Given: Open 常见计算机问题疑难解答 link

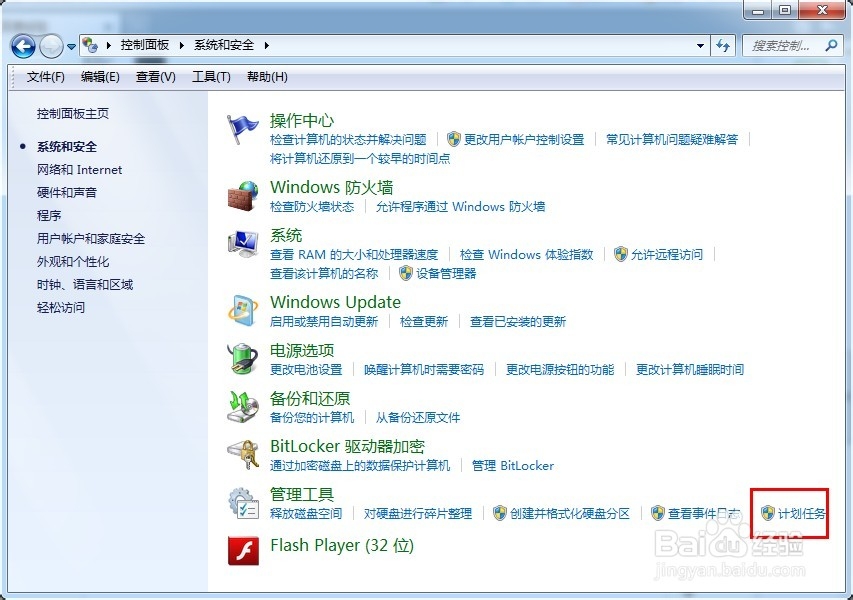Looking at the screenshot, I should pos(672,140).
